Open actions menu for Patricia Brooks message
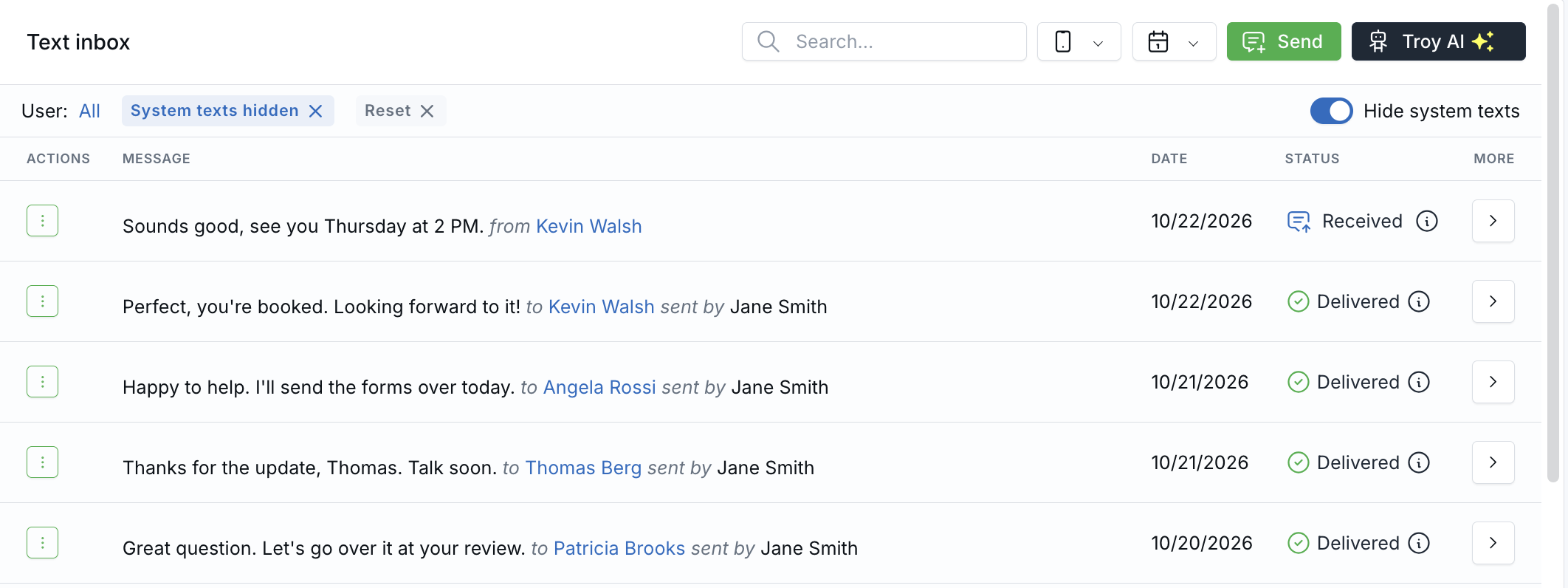1568x588 pixels. pyautogui.click(x=43, y=543)
